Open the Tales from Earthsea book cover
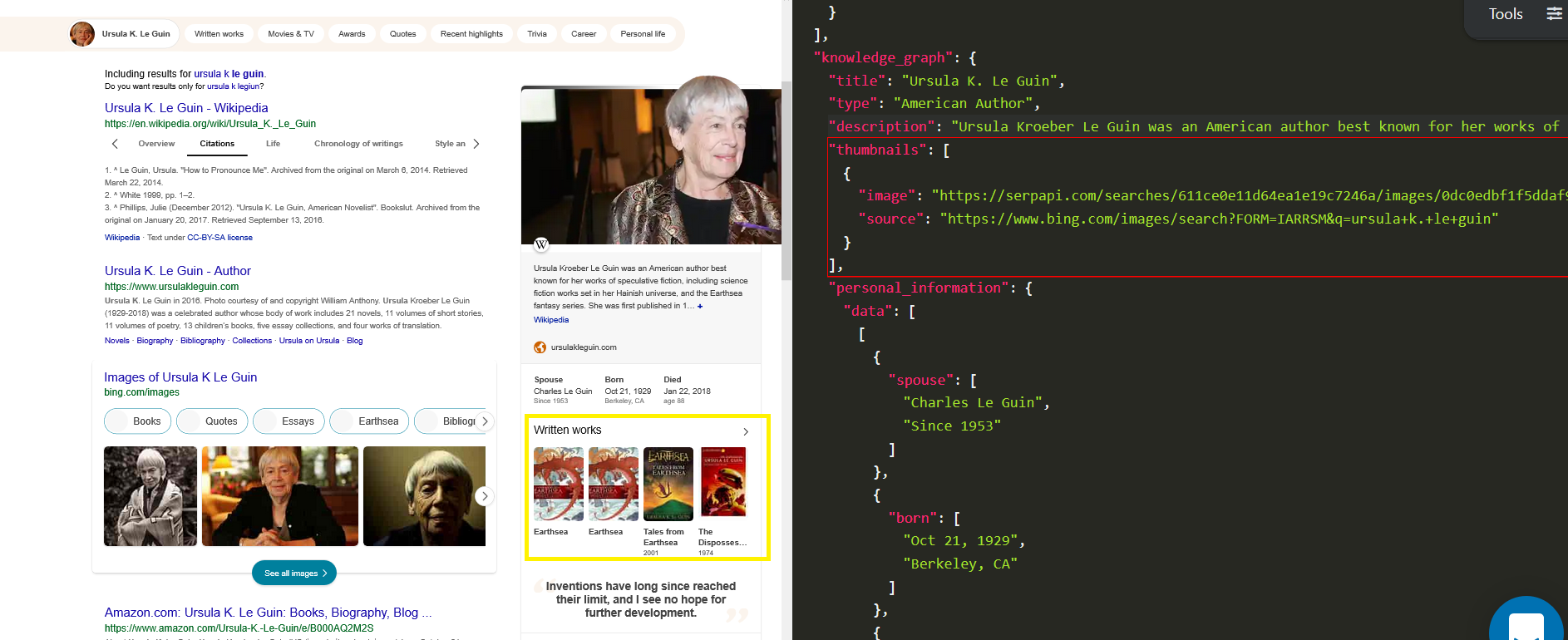The width and height of the screenshot is (1568, 640). pos(668,485)
